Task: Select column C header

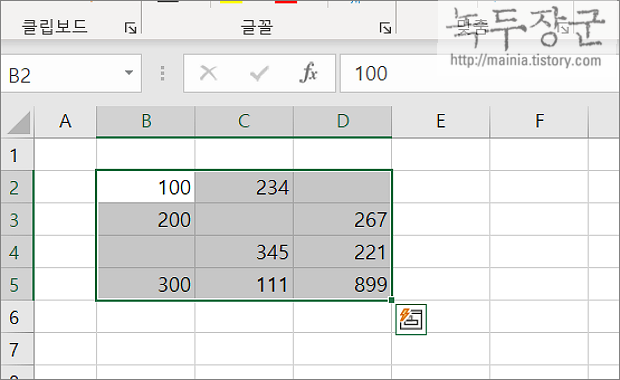Action: point(244,121)
